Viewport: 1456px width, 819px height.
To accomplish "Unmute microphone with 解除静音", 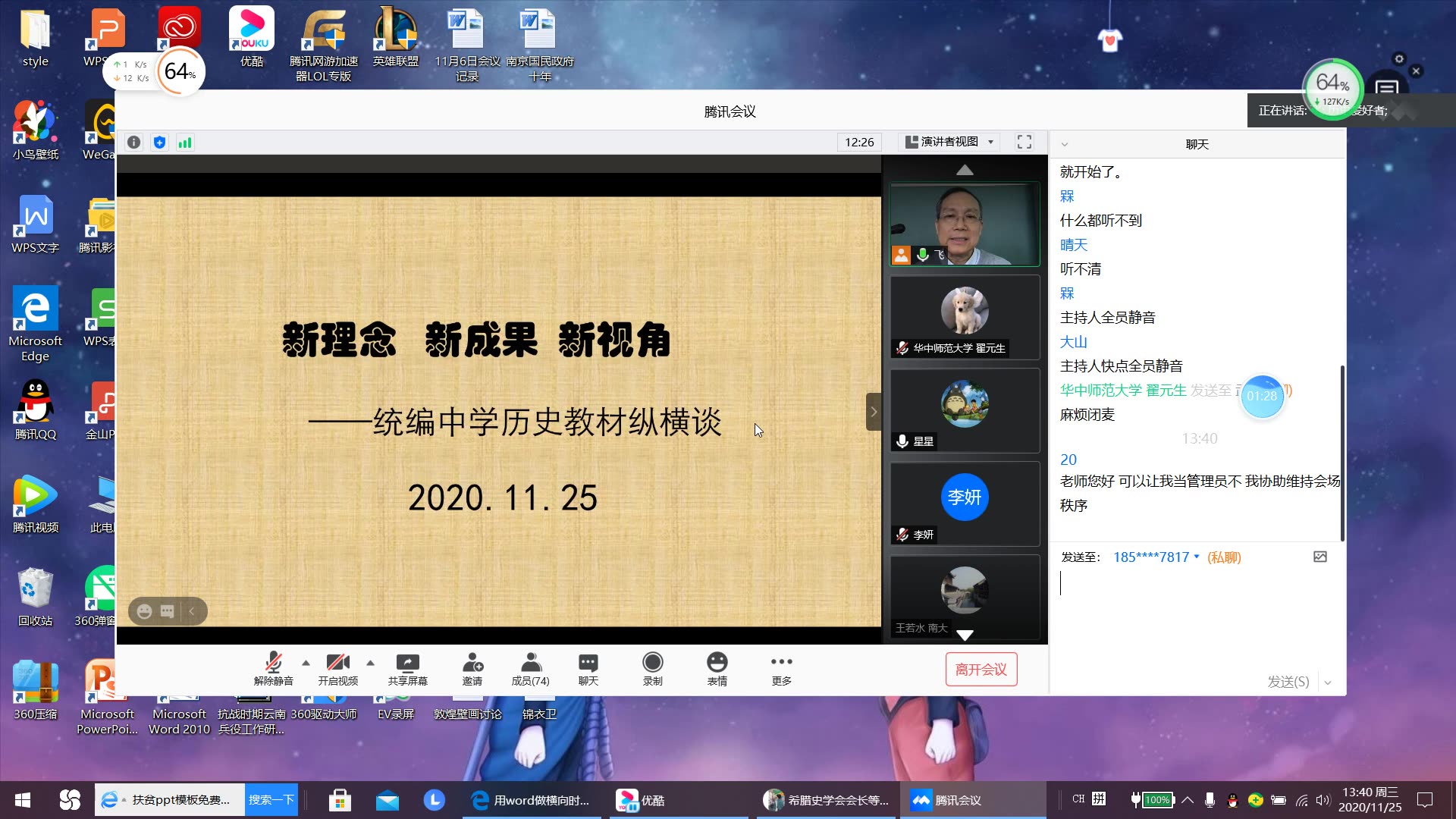I will coord(274,669).
